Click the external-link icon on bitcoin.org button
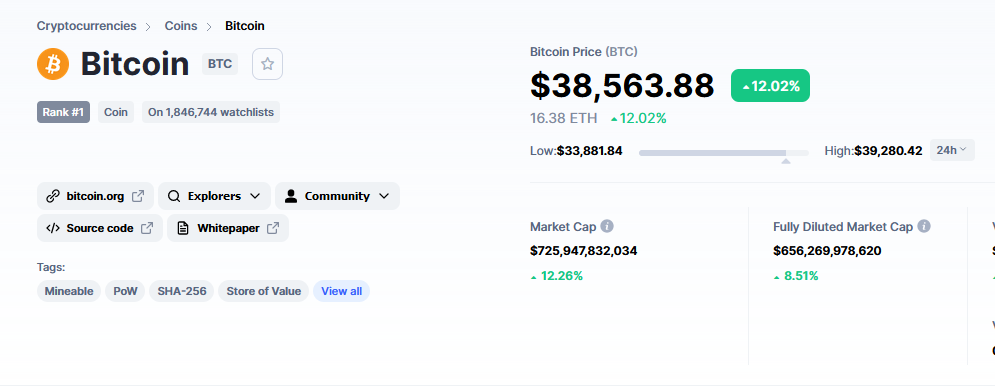This screenshot has height=392, width=995. [x=138, y=196]
